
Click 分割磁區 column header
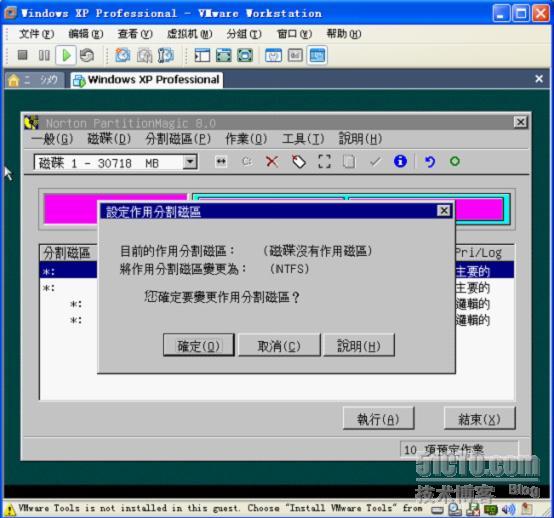(67, 253)
